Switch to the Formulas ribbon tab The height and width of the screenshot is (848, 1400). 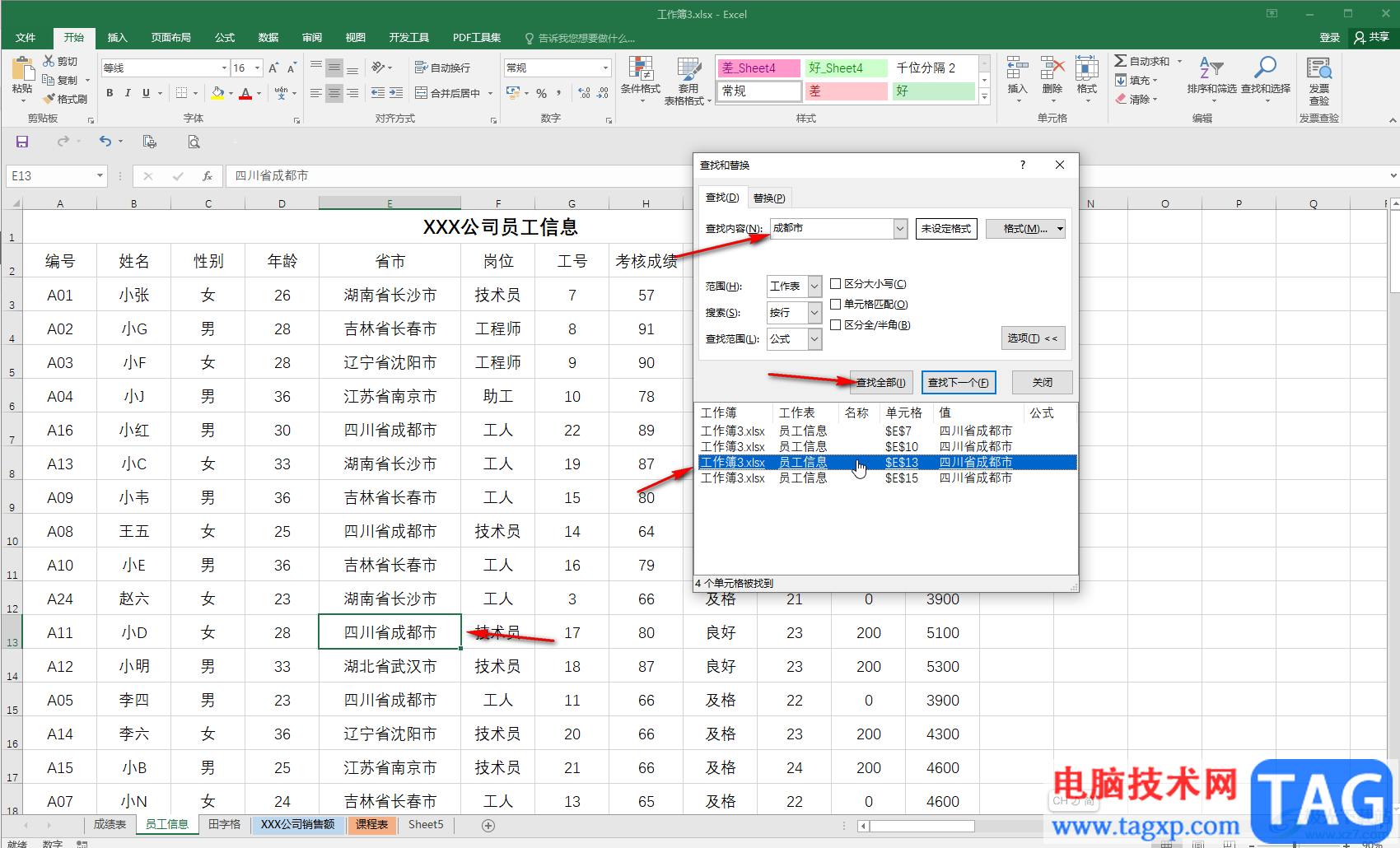click(225, 38)
